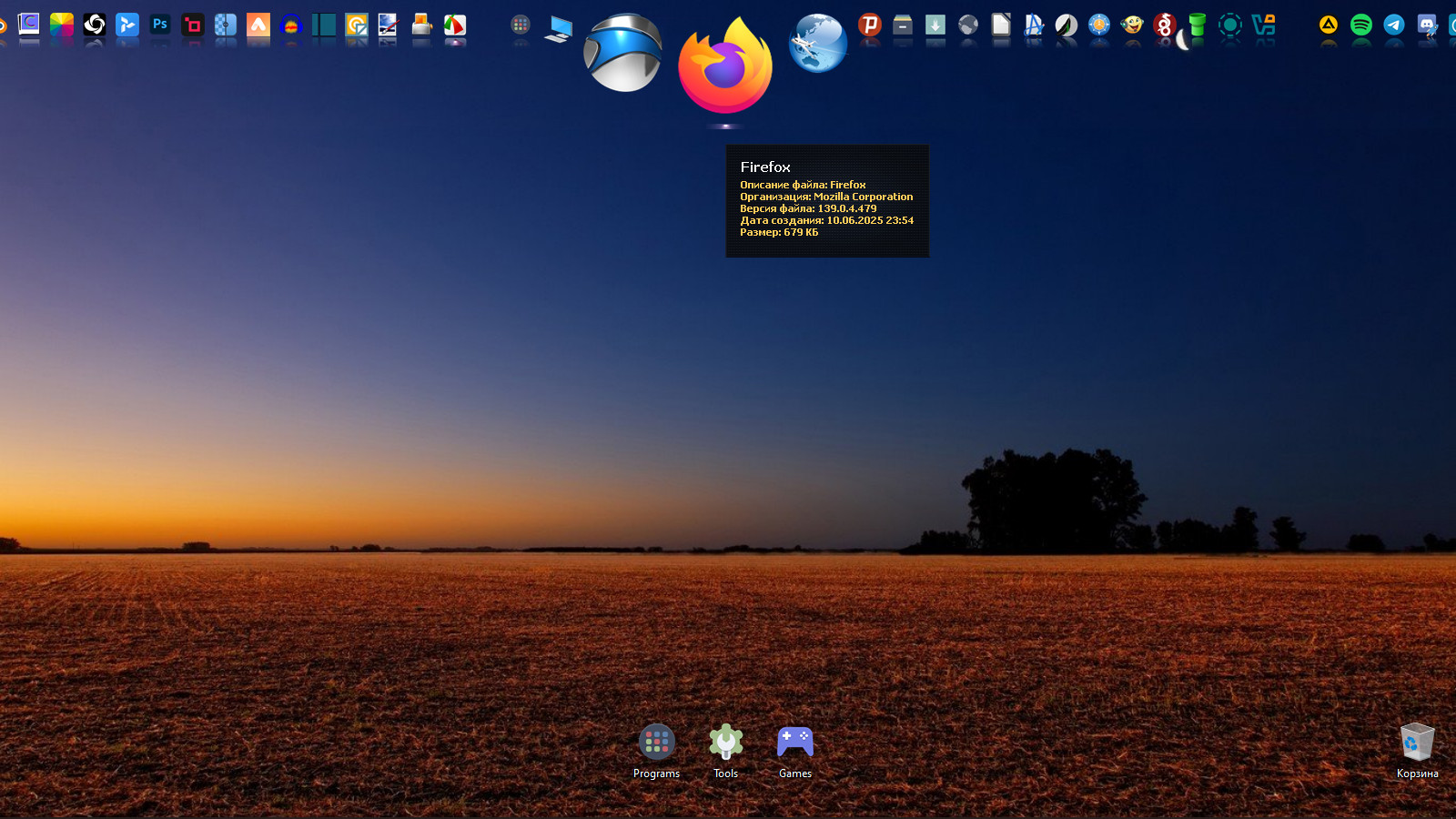Open the yellow smiley face icon
The height and width of the screenshot is (819, 1456).
(x=1132, y=25)
